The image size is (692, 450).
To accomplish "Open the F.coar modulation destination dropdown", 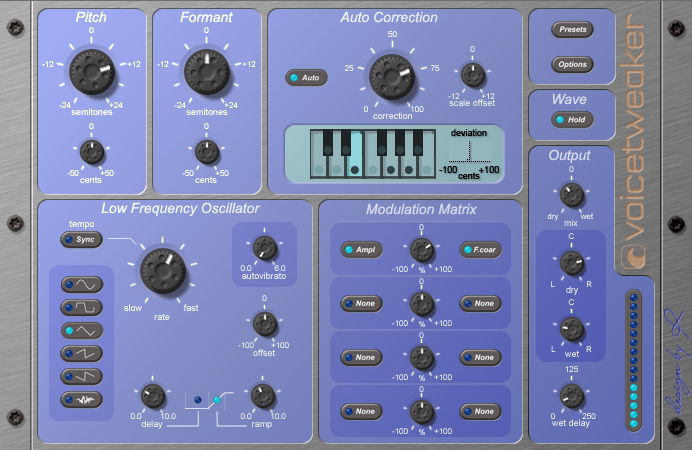I will (480, 250).
